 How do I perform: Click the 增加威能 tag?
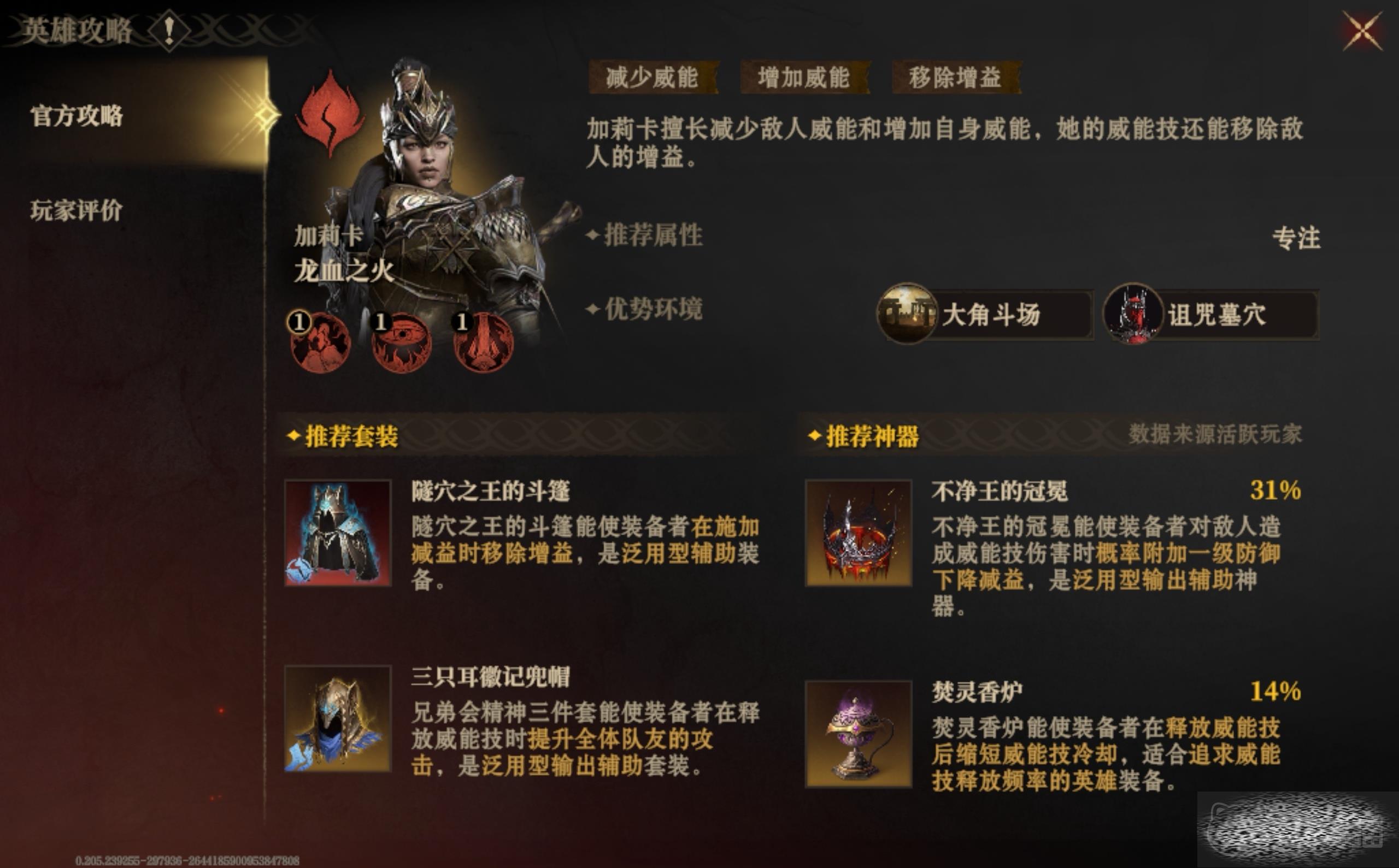[x=804, y=77]
